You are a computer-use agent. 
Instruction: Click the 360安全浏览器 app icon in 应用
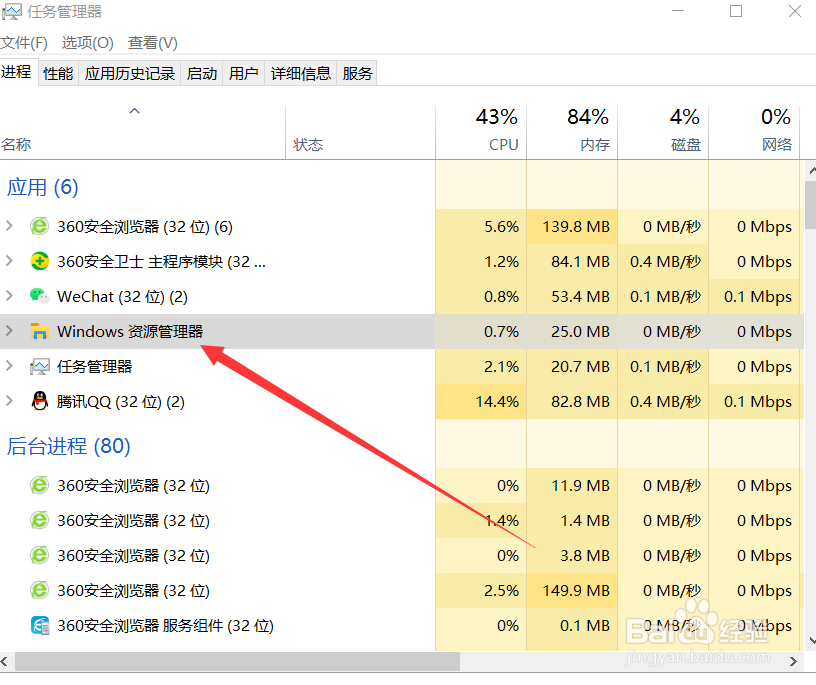tap(40, 226)
